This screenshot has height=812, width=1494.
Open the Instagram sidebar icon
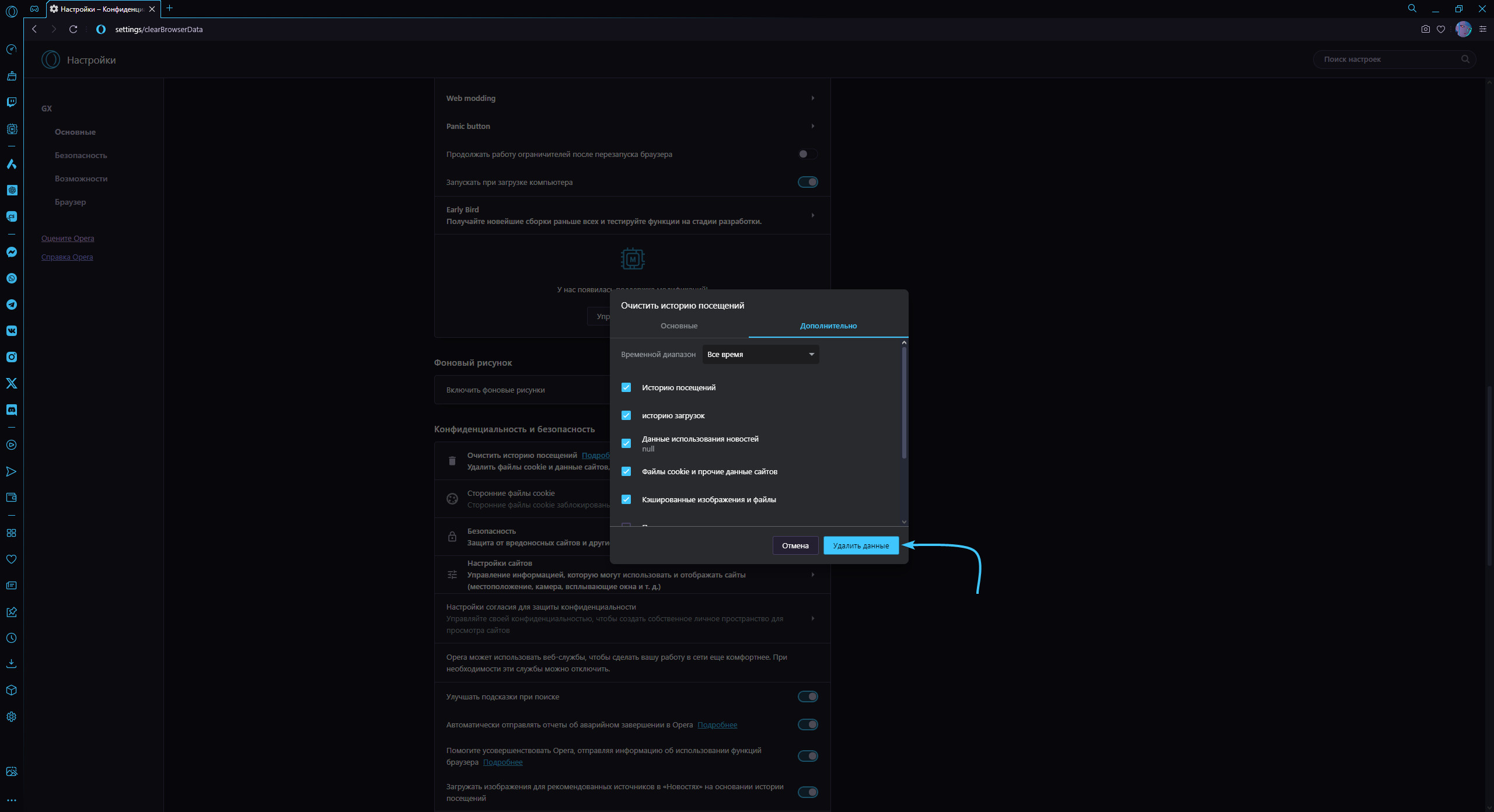coord(12,357)
